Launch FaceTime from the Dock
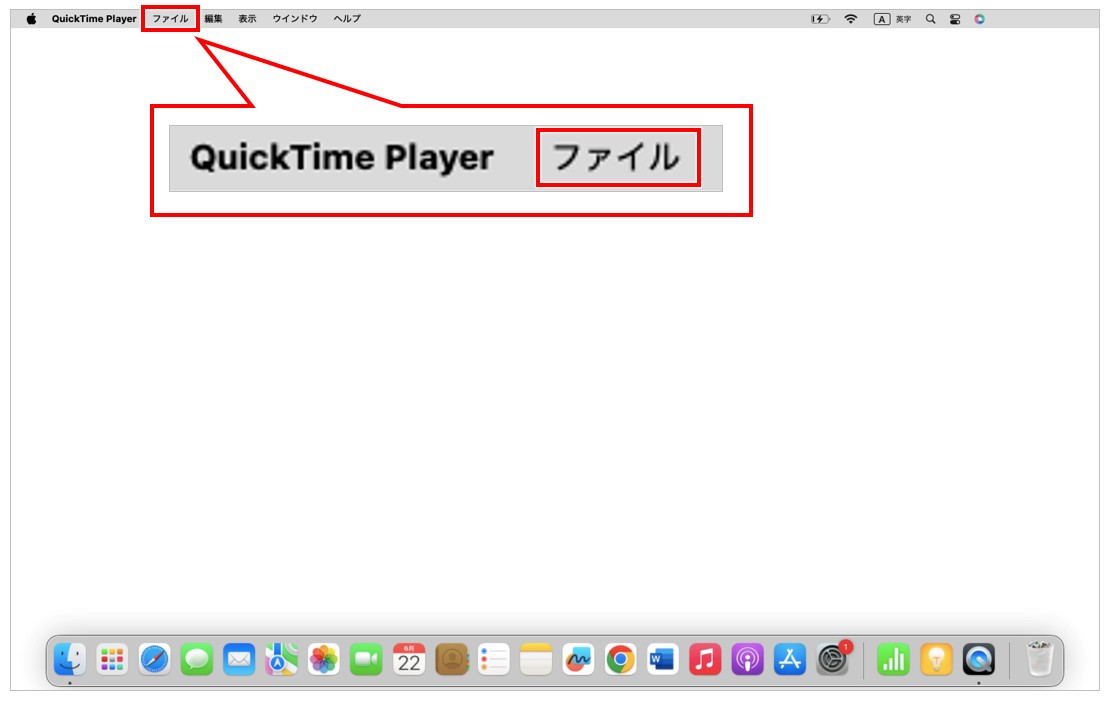1108x701 pixels. pos(366,659)
